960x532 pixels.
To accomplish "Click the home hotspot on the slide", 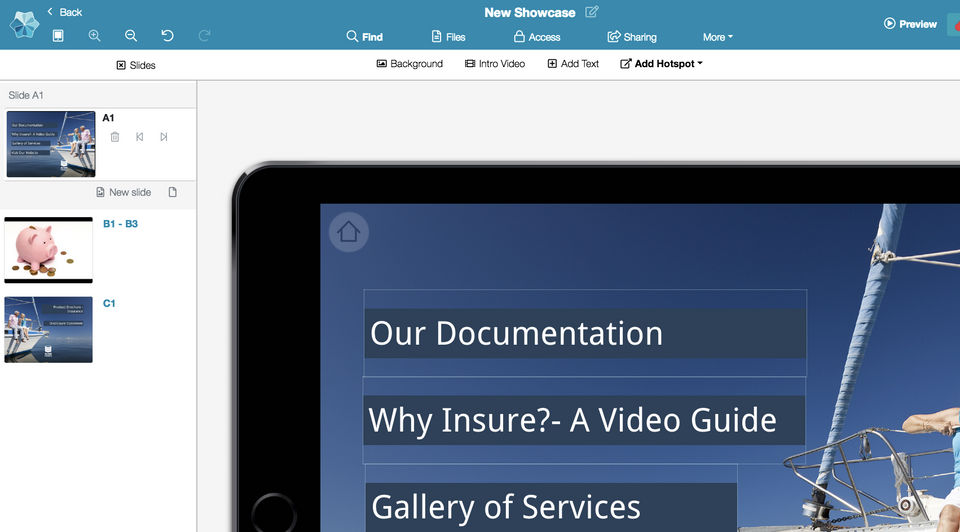I will (x=348, y=232).
